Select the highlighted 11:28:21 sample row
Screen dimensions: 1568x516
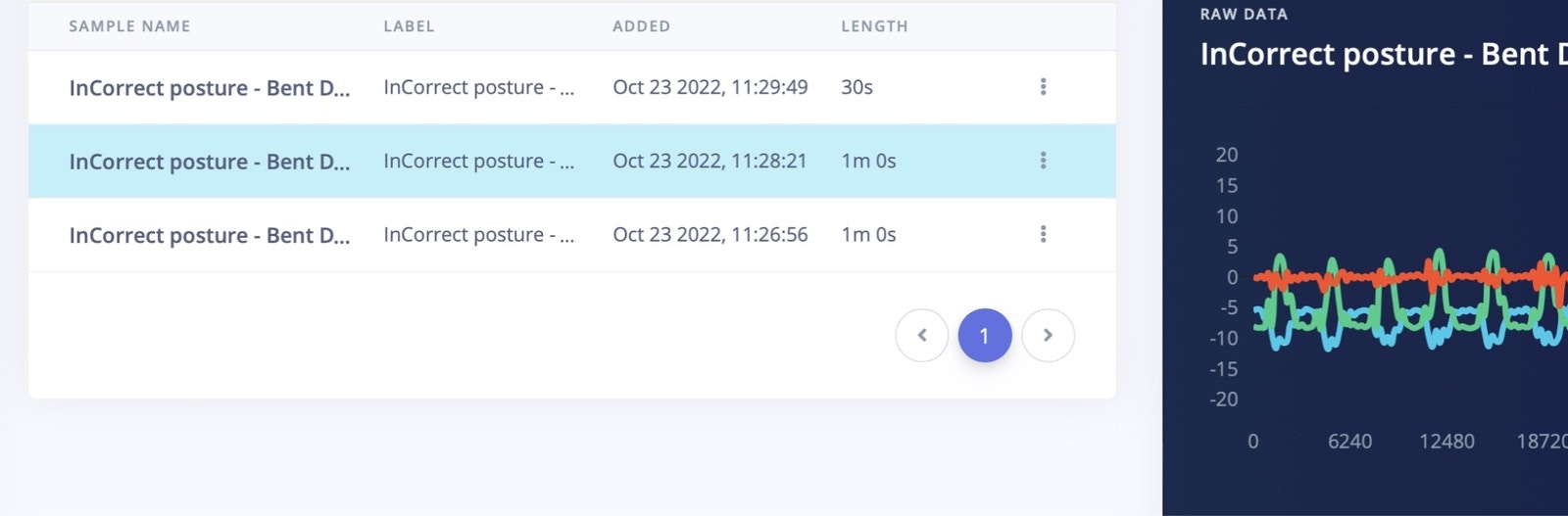[572, 161]
